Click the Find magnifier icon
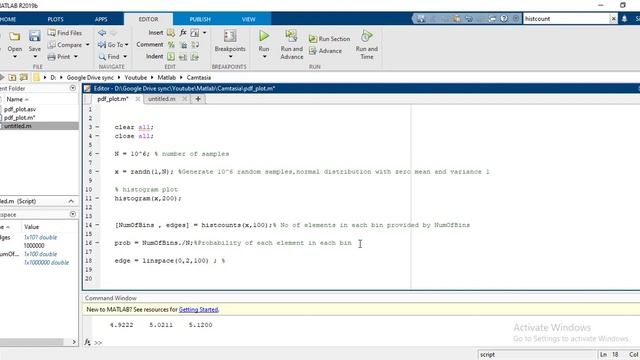The image size is (640, 360). 102,57
